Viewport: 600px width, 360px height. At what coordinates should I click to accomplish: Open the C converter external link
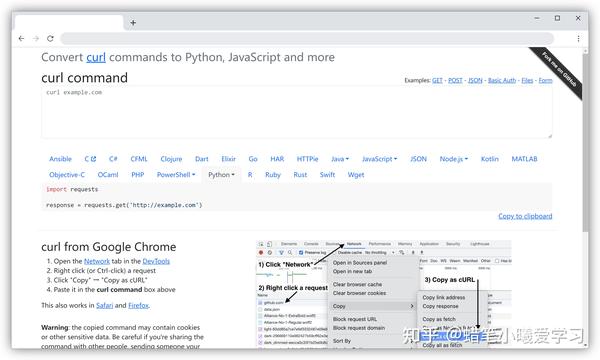pos(90,159)
